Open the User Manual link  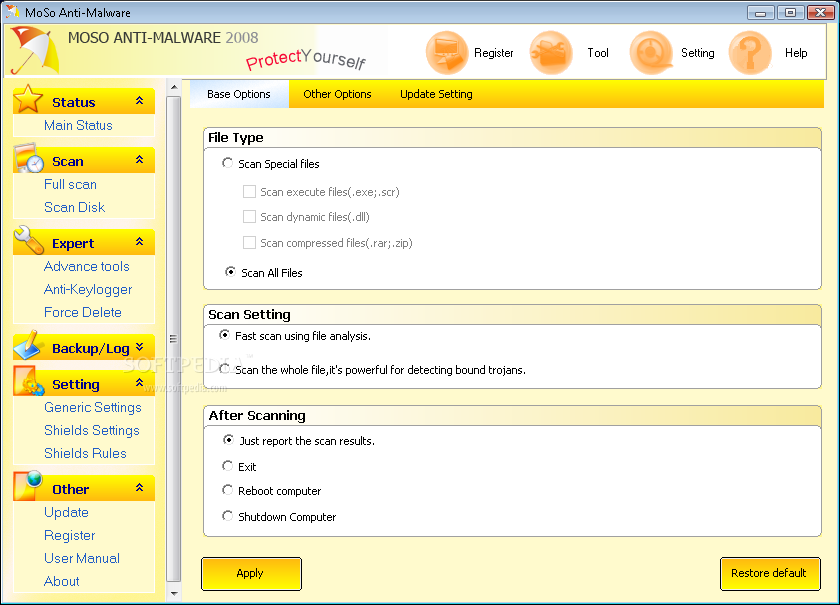pos(81,558)
